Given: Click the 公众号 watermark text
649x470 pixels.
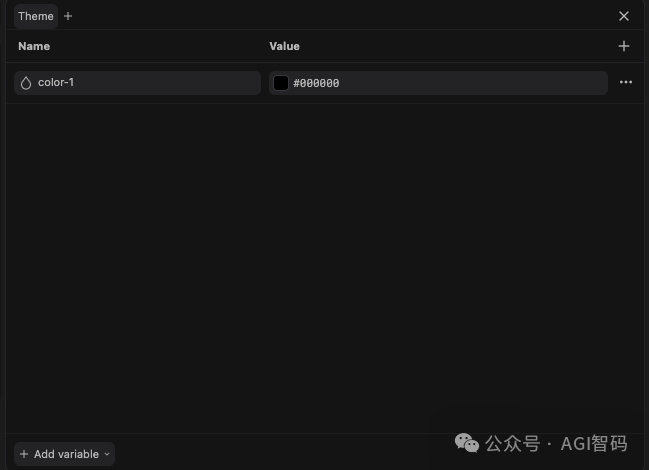Looking at the screenshot, I should [512, 444].
